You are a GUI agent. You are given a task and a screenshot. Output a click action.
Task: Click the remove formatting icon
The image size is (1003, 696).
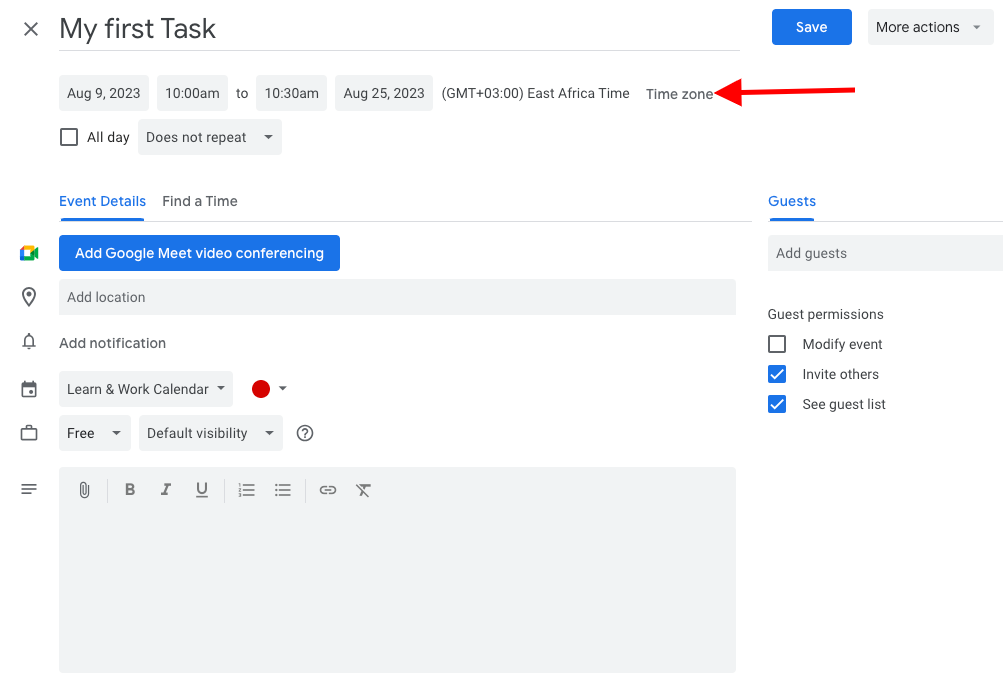[364, 490]
